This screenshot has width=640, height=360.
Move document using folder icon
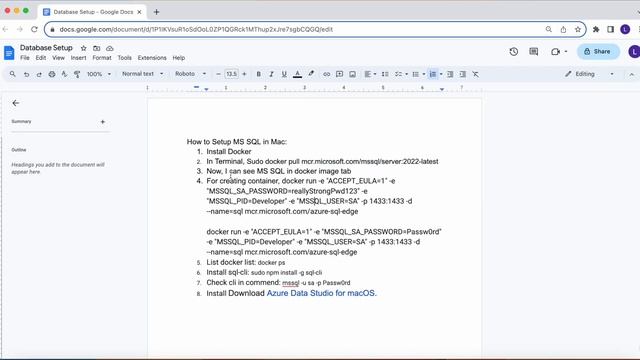tap(97, 48)
